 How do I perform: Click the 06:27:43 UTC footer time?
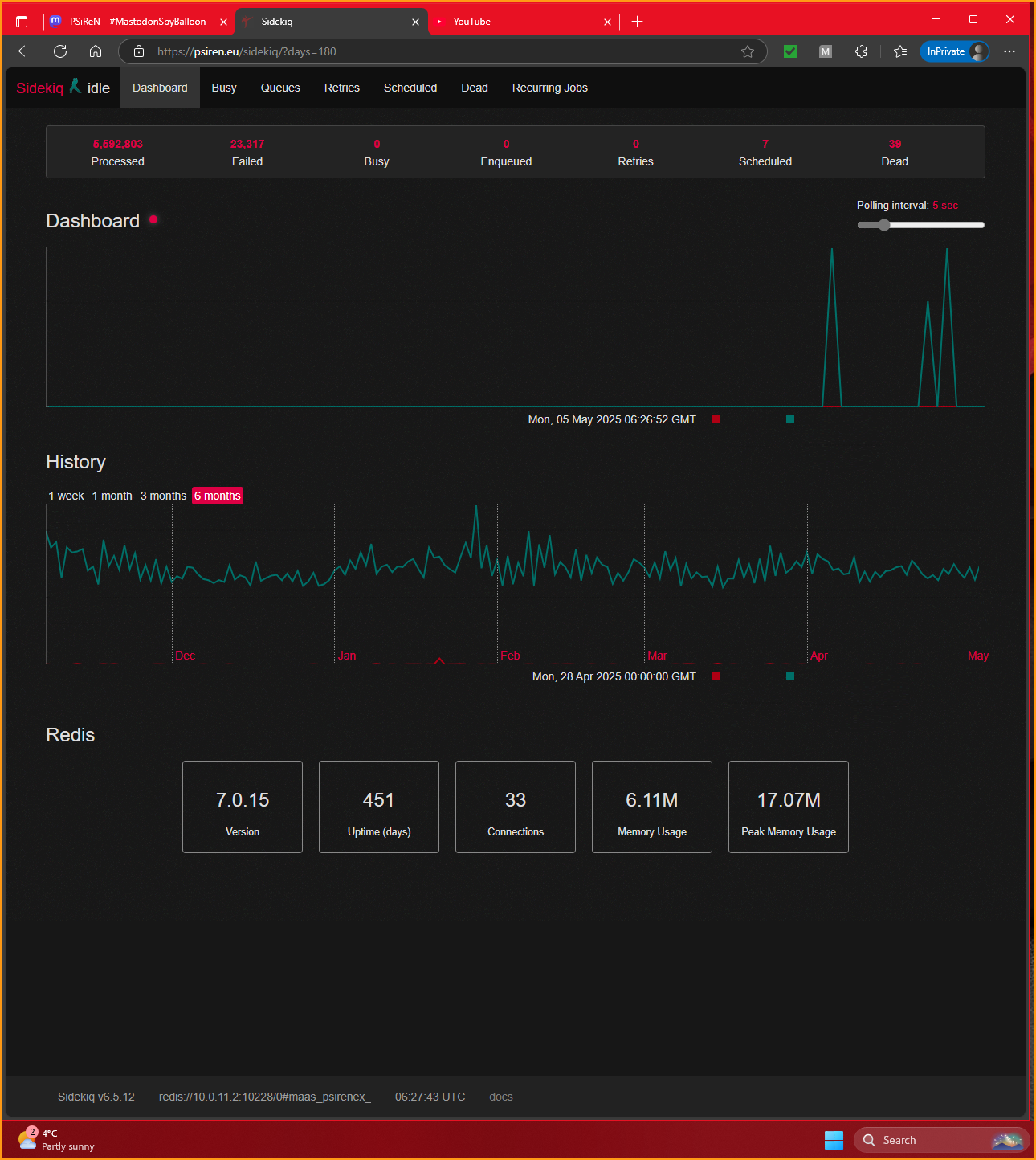tap(430, 1097)
